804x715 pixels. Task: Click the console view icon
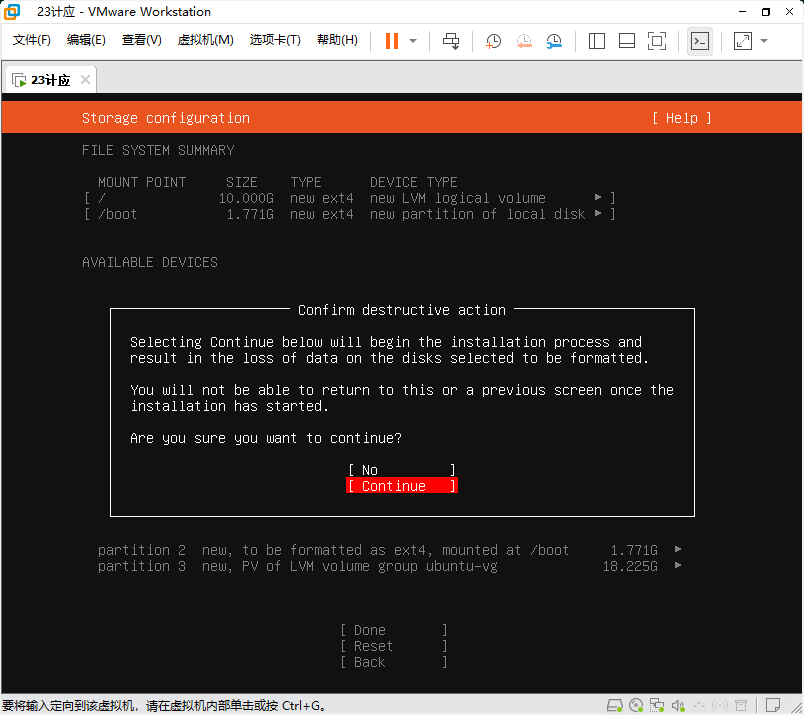[700, 41]
